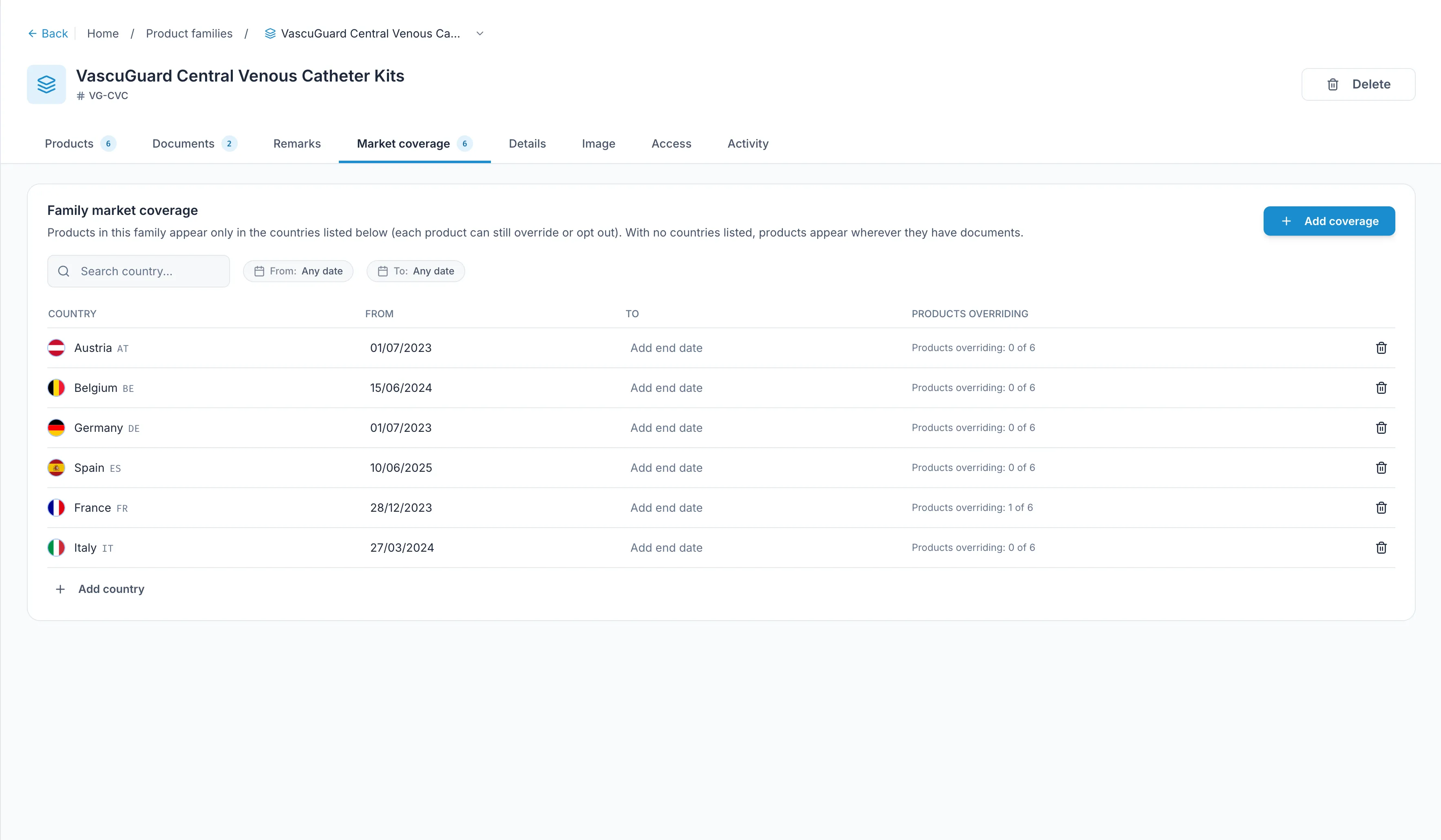Click the Germany country name
This screenshot has width=1441, height=840.
pos(98,428)
